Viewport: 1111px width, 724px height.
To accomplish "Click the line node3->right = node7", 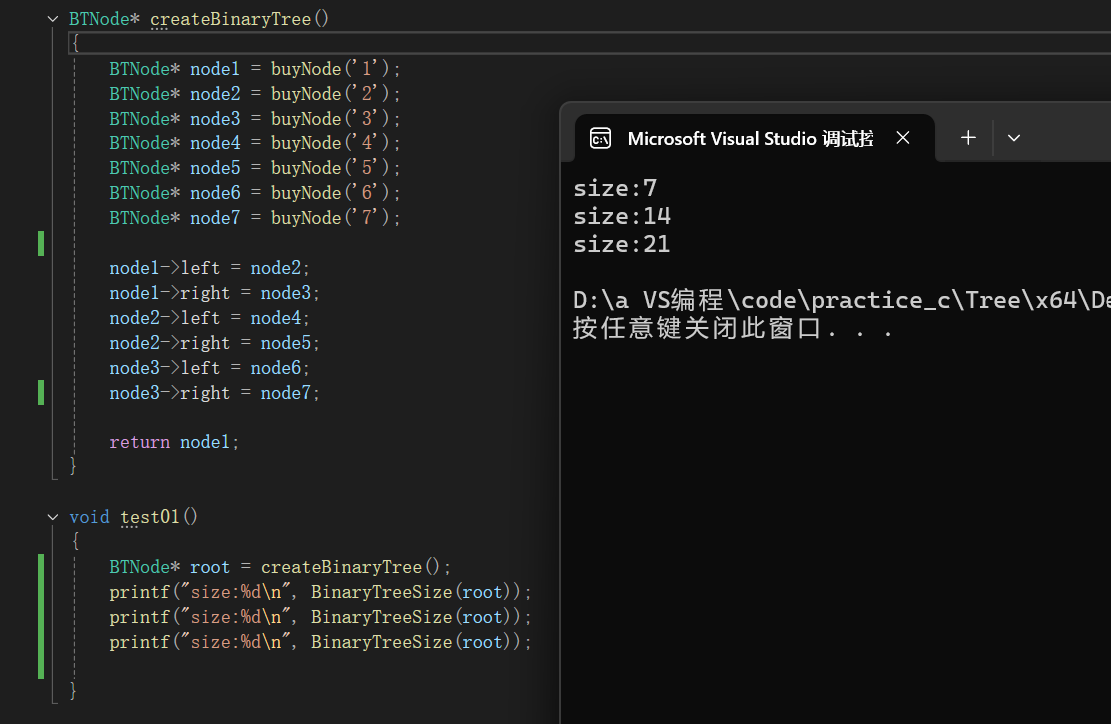I will coord(214,392).
